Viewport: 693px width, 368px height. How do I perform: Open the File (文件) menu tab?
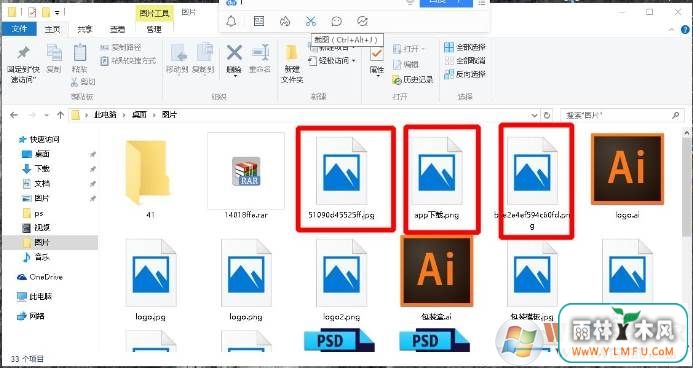coord(19,29)
